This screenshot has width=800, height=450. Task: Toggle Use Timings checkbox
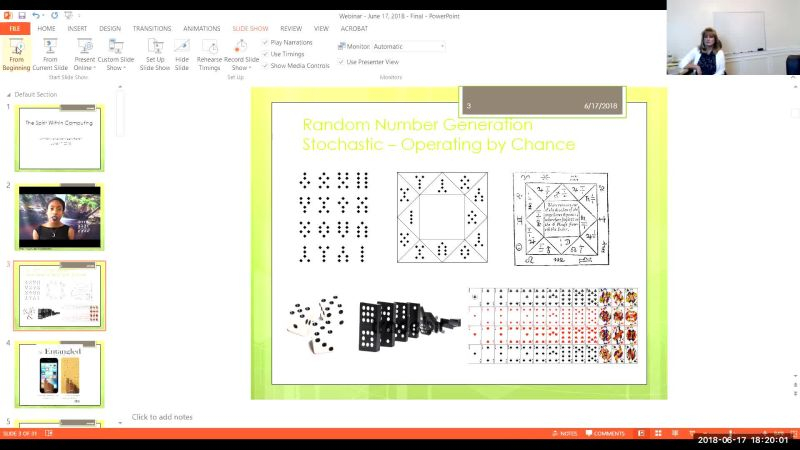pyautogui.click(x=265, y=54)
